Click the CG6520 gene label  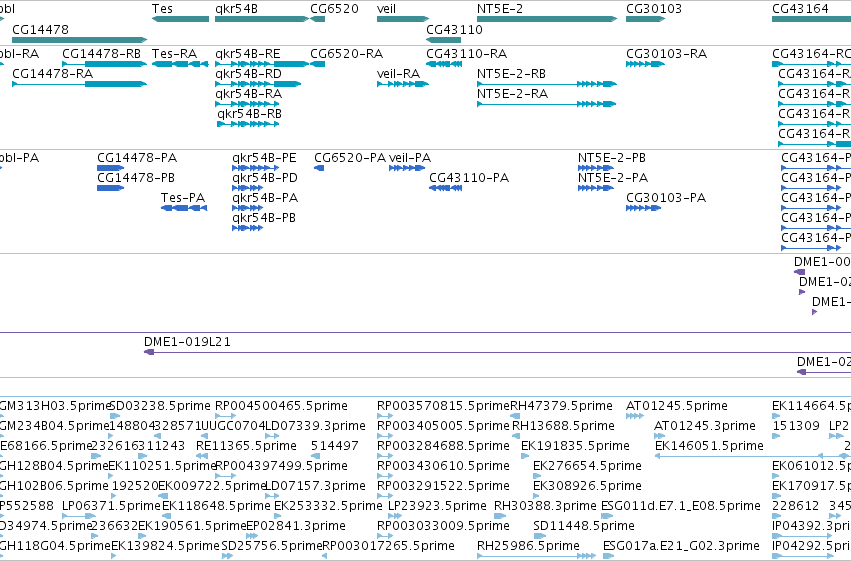click(x=334, y=9)
